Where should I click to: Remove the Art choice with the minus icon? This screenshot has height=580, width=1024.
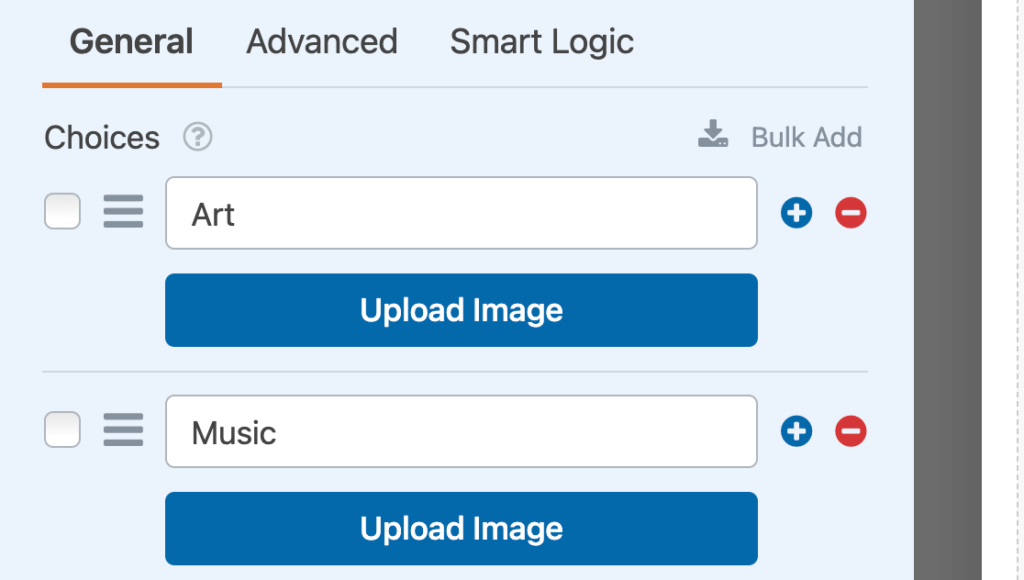pyautogui.click(x=850, y=212)
